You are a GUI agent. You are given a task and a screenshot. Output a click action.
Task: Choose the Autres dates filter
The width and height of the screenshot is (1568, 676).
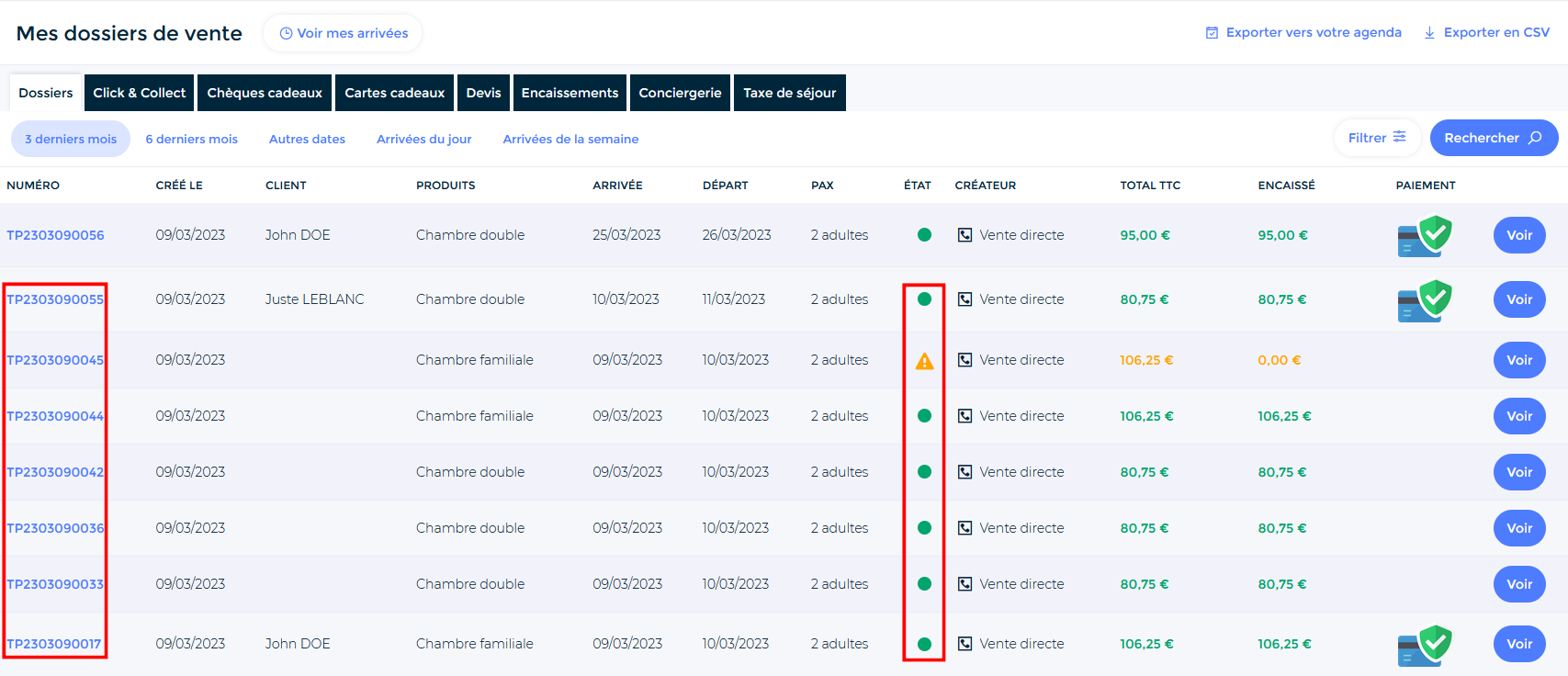tap(307, 139)
